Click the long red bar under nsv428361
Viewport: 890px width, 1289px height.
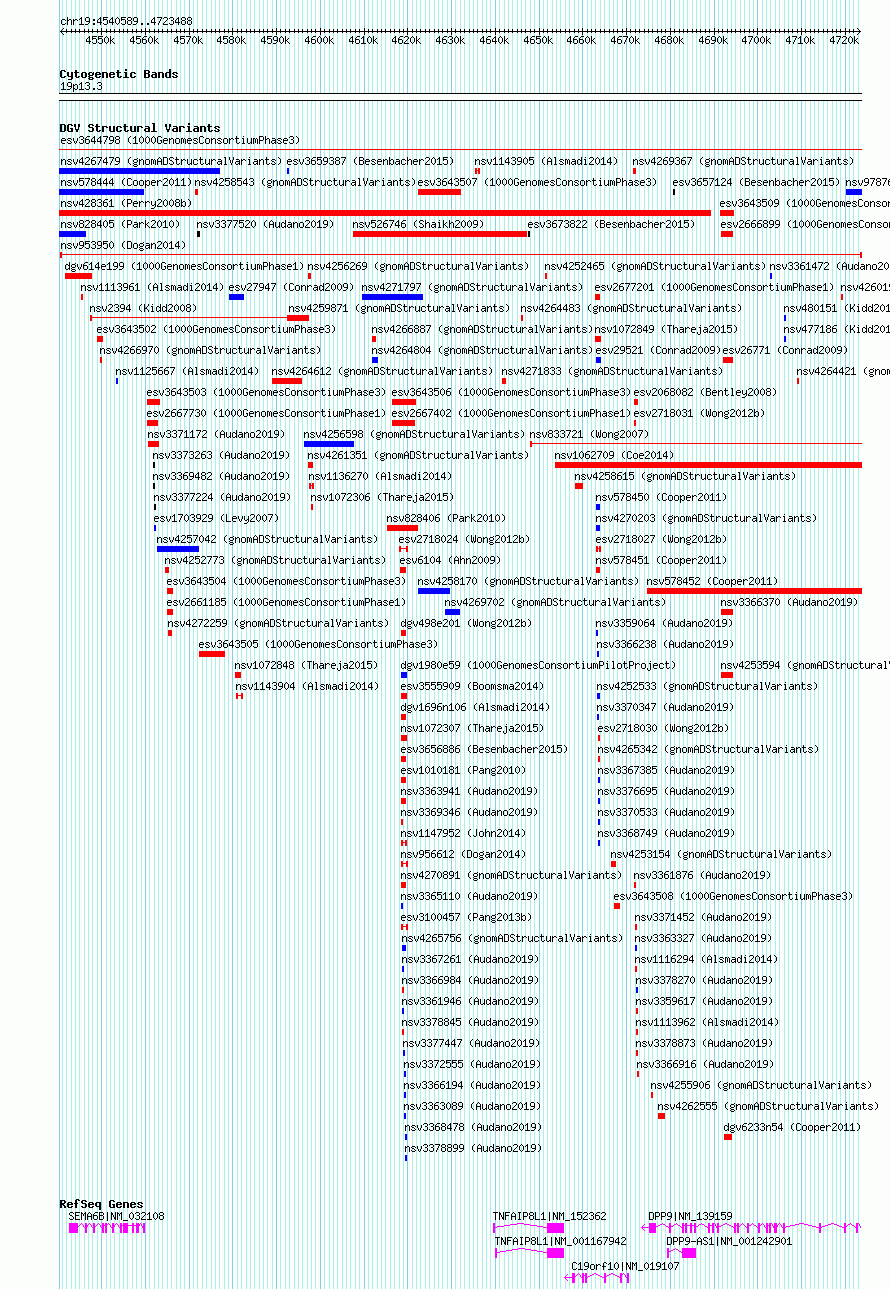click(x=385, y=213)
